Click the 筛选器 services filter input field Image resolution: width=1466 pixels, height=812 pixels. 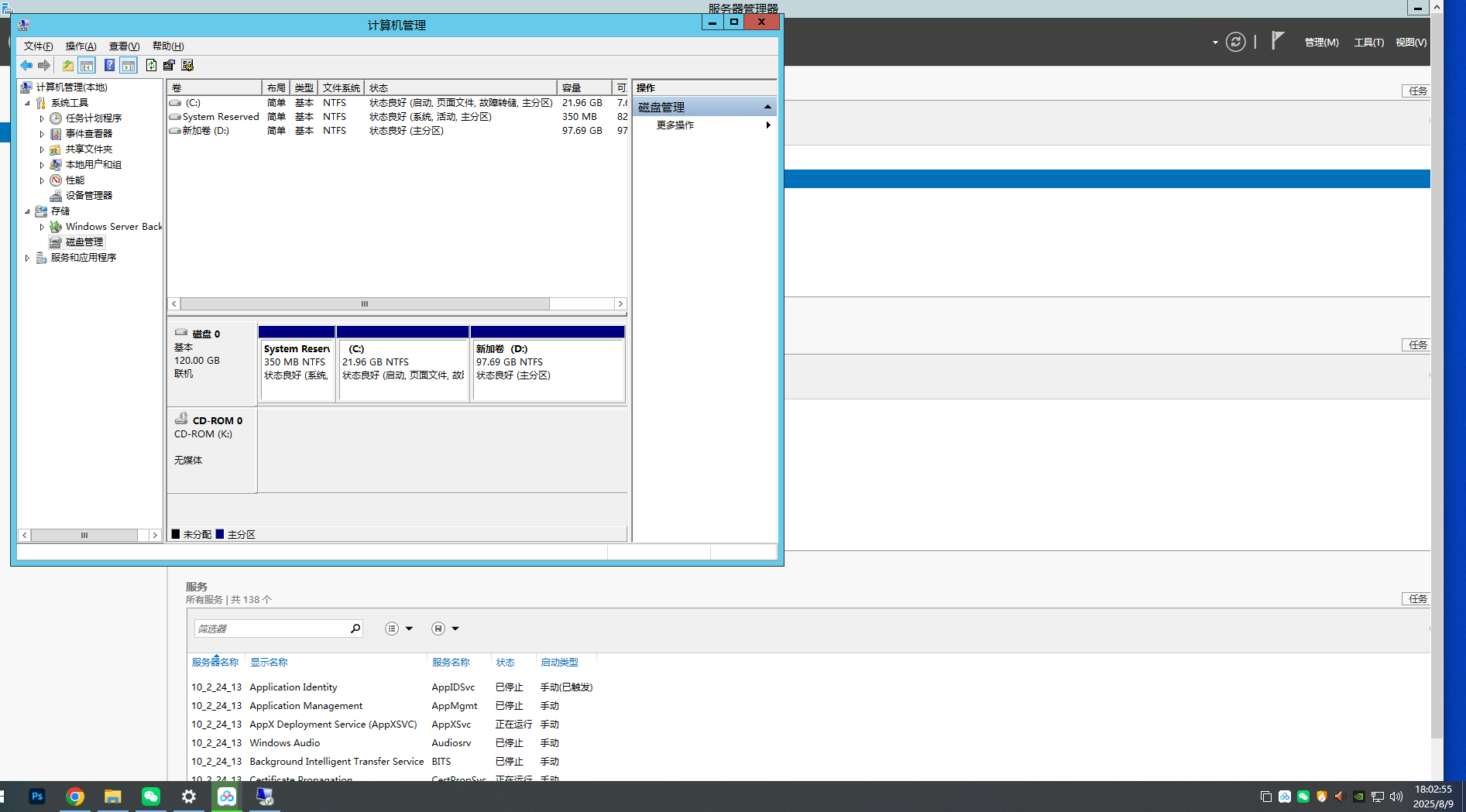click(x=270, y=629)
